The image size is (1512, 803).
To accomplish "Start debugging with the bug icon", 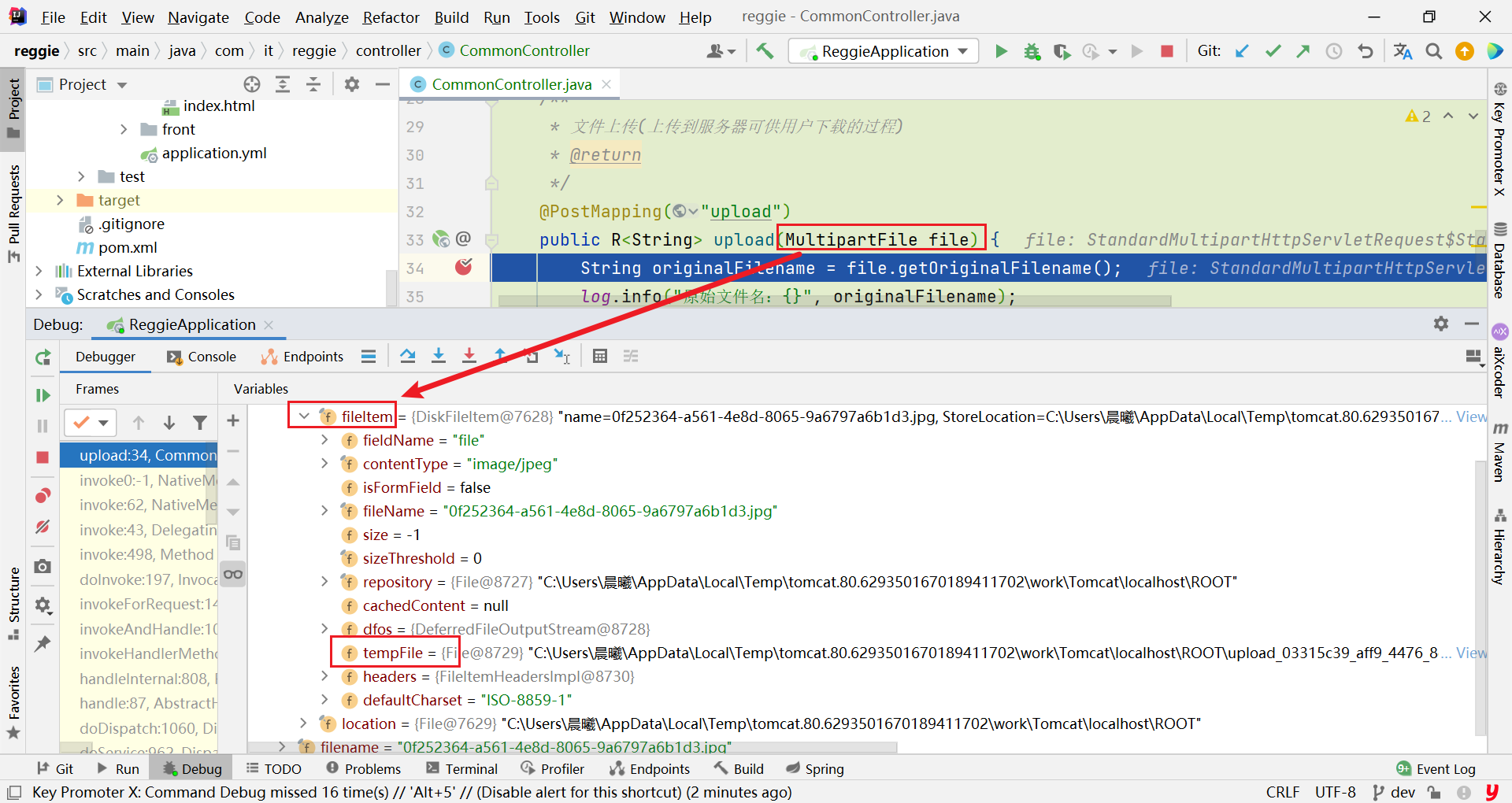I will point(1032,51).
